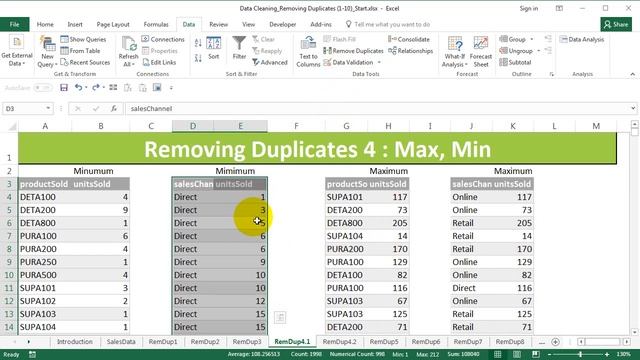640x360 pixels.
Task: Click the Undo arrow
Action: [78, 87]
